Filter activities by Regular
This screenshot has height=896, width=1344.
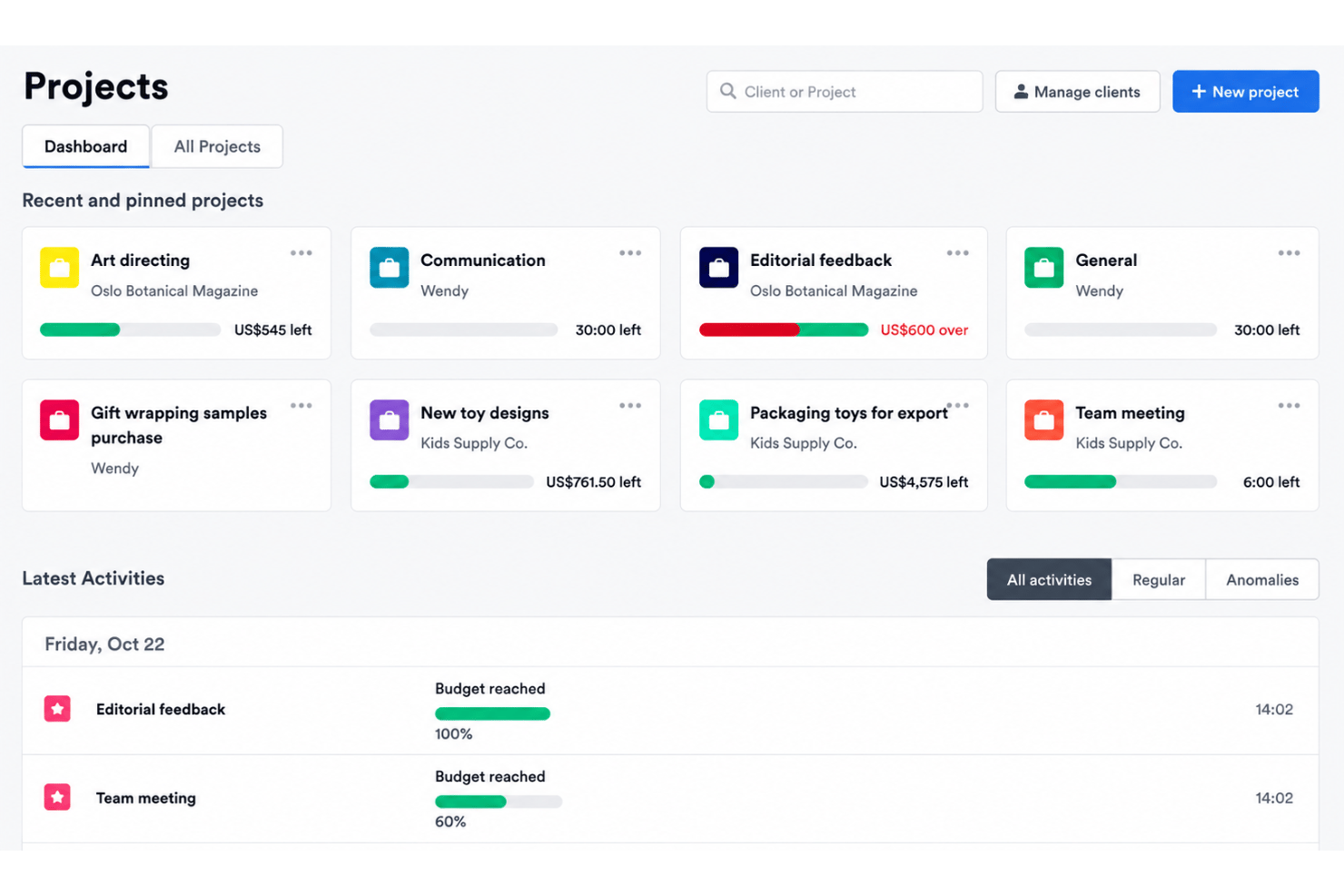[1159, 579]
